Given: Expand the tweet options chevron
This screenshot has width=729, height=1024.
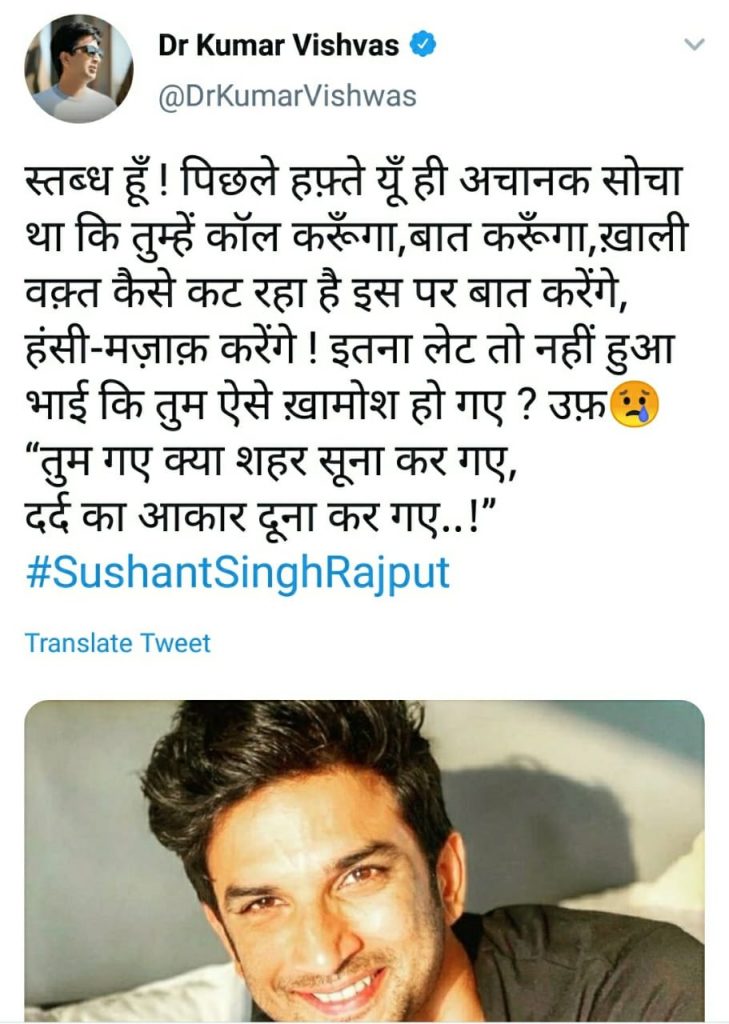Looking at the screenshot, I should click(x=693, y=44).
